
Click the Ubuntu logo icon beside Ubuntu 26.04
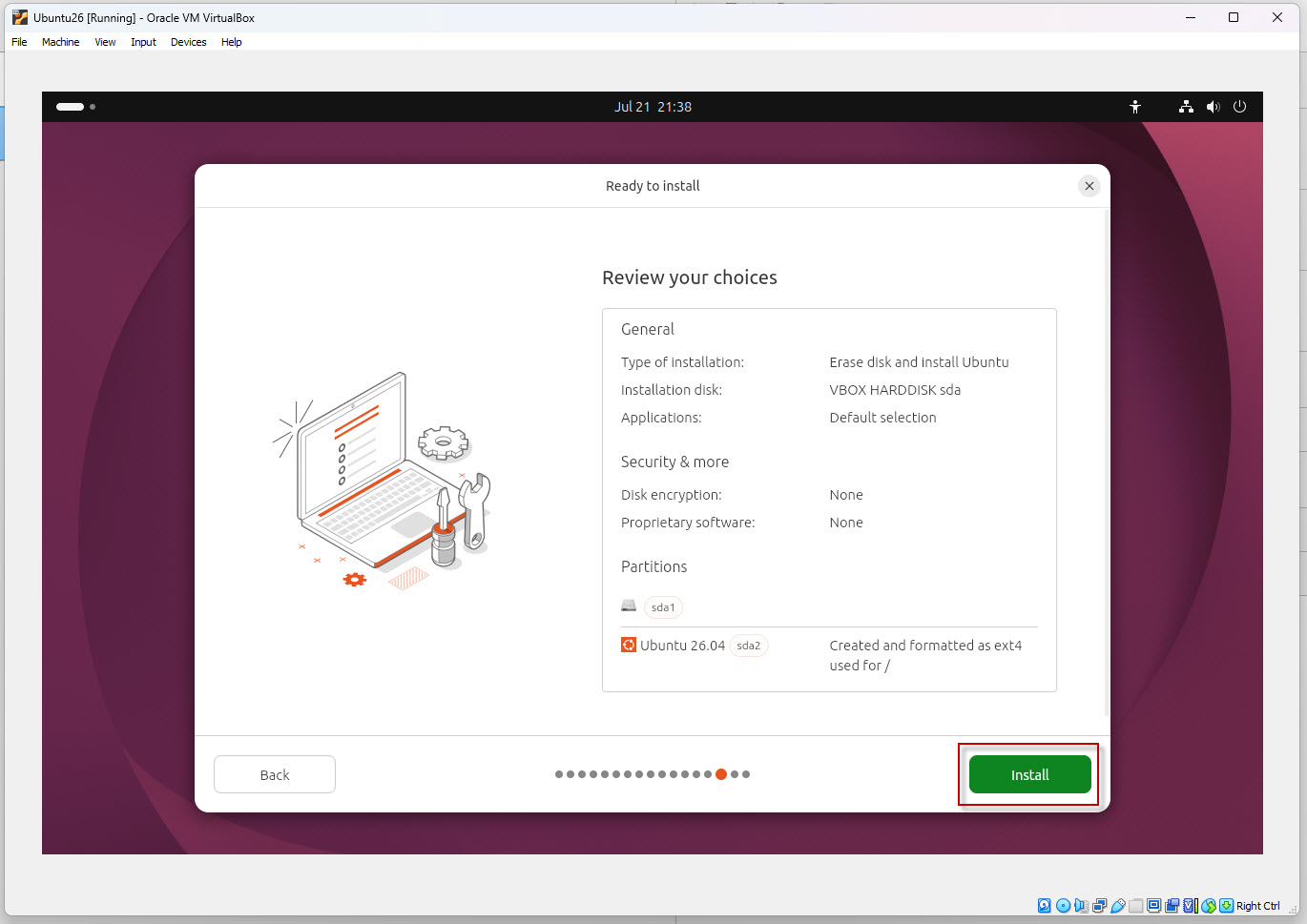point(629,645)
